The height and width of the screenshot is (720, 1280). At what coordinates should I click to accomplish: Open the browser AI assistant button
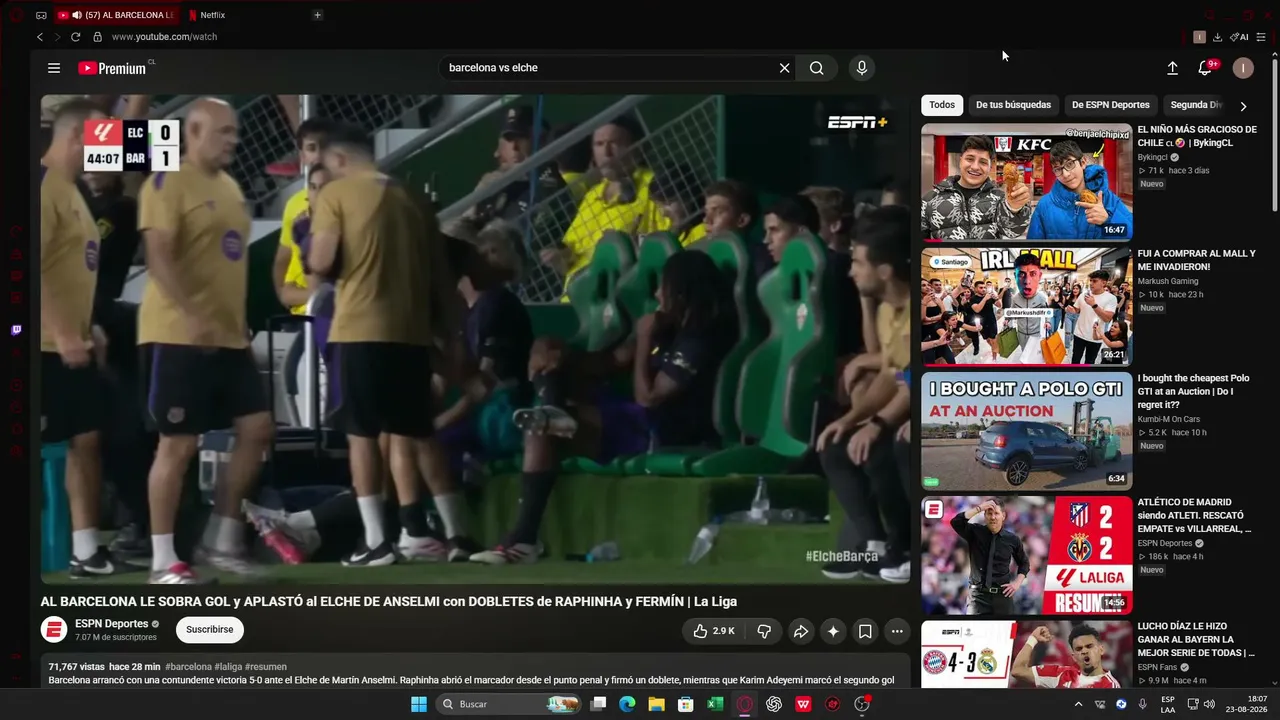[1240, 37]
